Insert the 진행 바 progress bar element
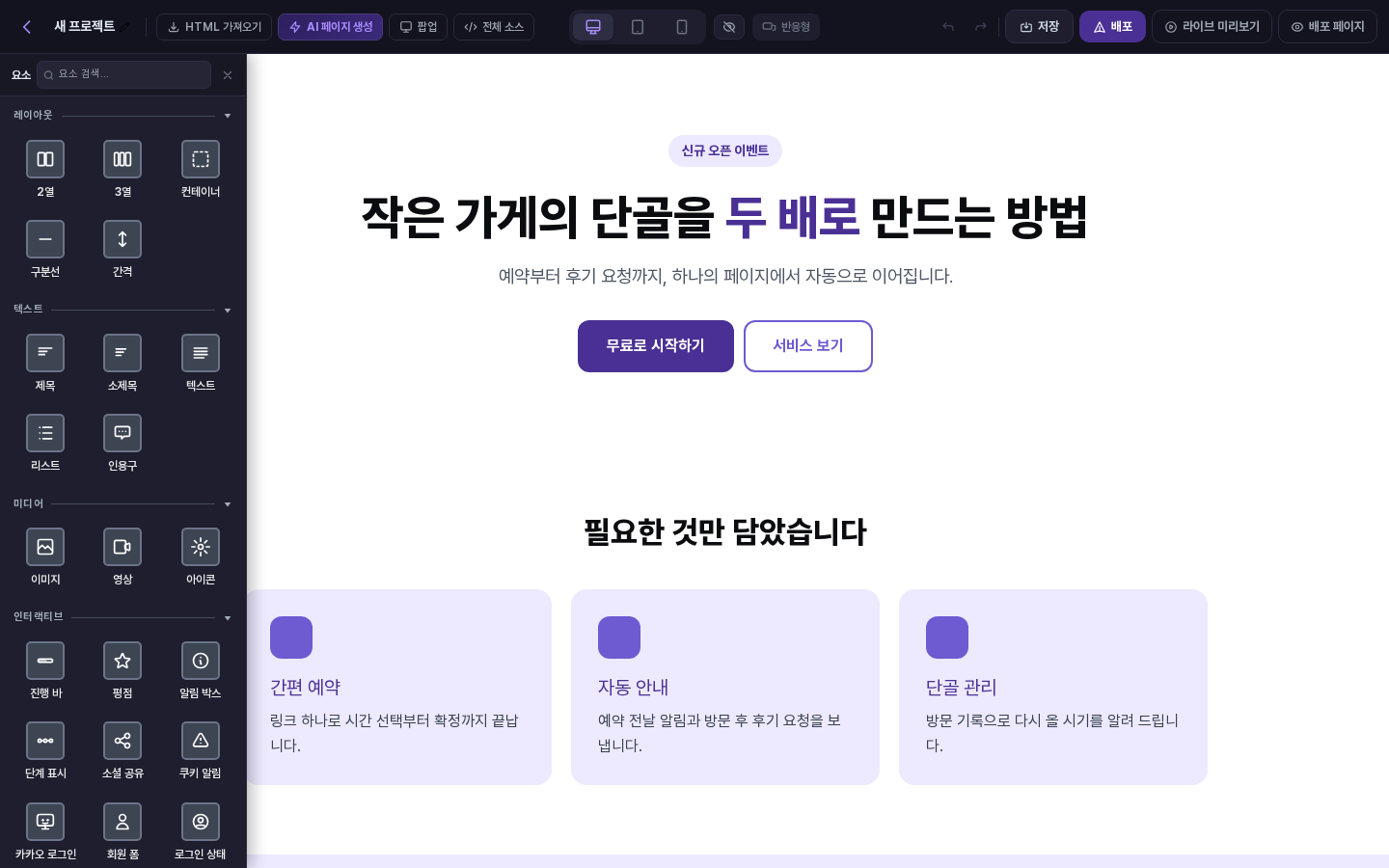1389x868 pixels. (x=45, y=670)
